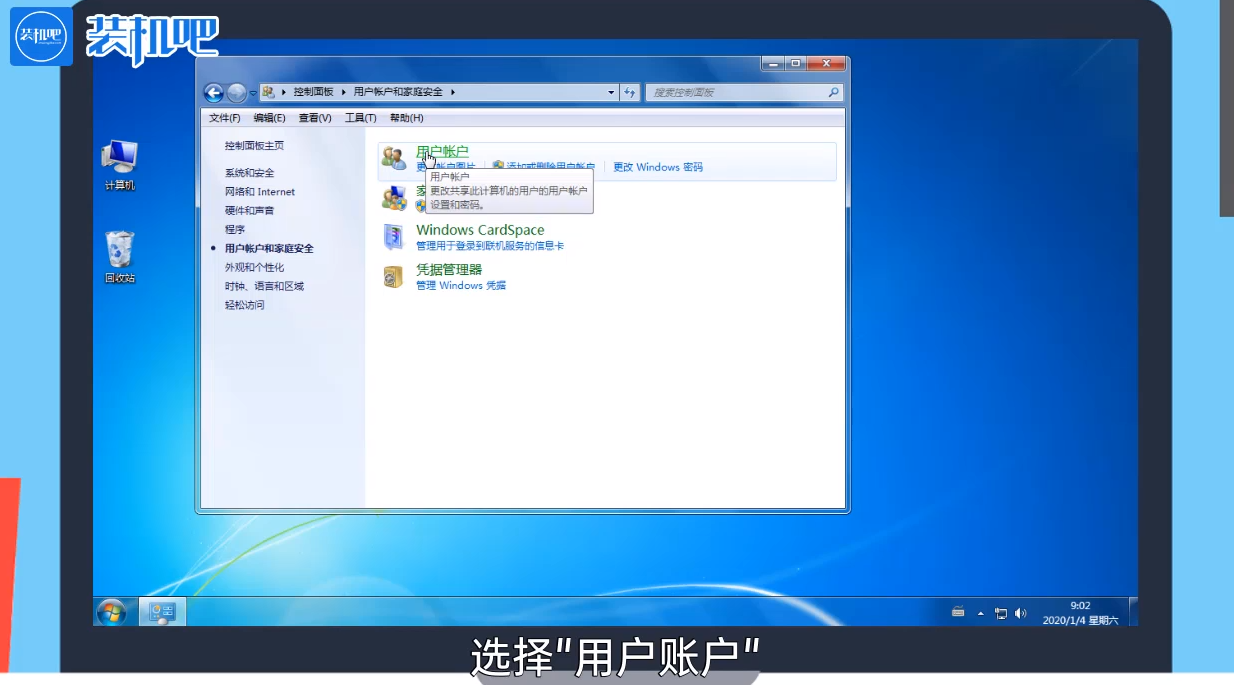
Task: Open the address bar history dropdown
Action: point(612,92)
